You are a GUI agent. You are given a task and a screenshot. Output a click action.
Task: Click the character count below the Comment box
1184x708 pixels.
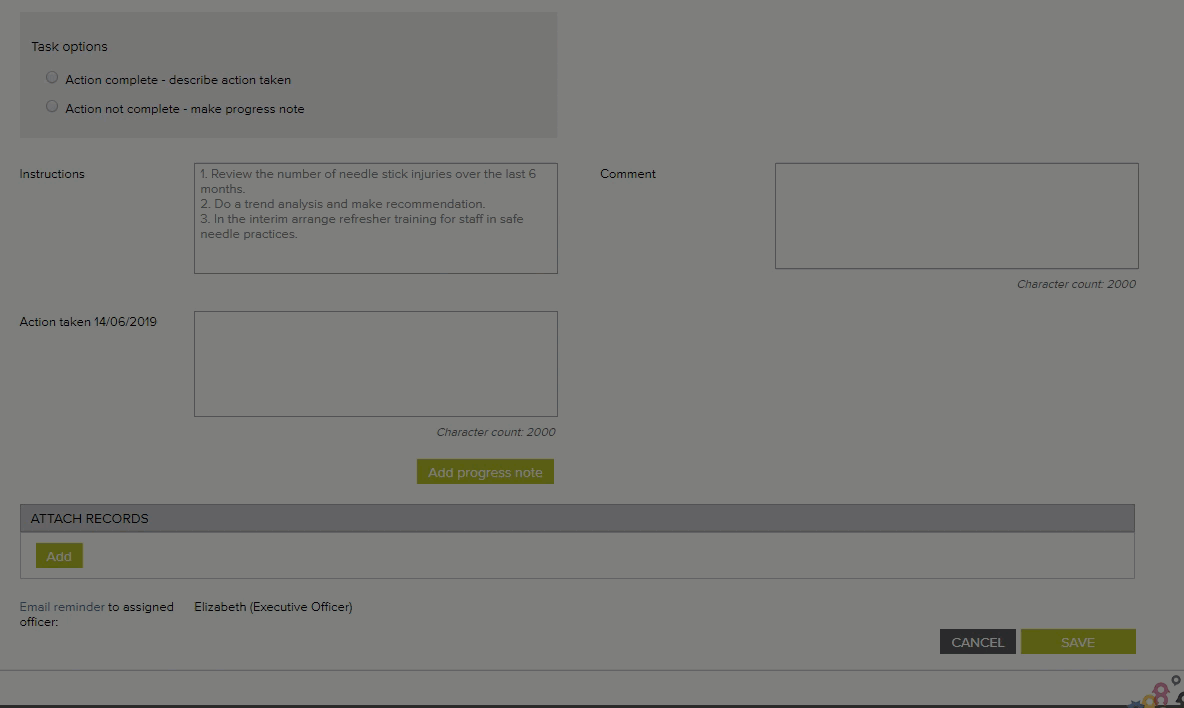click(x=1076, y=284)
